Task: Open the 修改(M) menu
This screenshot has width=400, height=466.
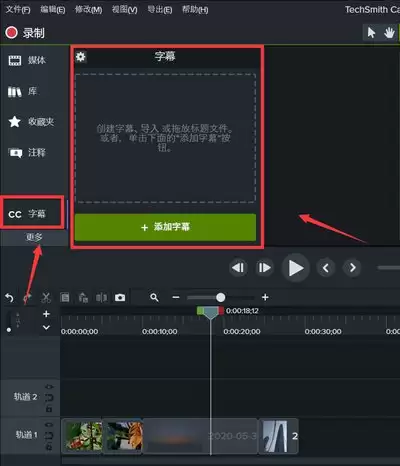Action: [x=88, y=10]
